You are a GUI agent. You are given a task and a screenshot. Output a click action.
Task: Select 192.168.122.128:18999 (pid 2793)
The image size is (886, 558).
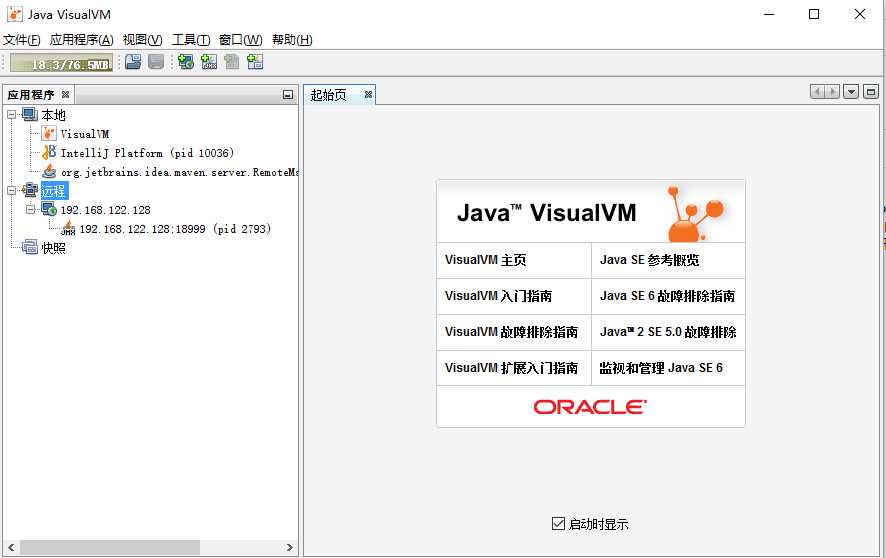175,229
